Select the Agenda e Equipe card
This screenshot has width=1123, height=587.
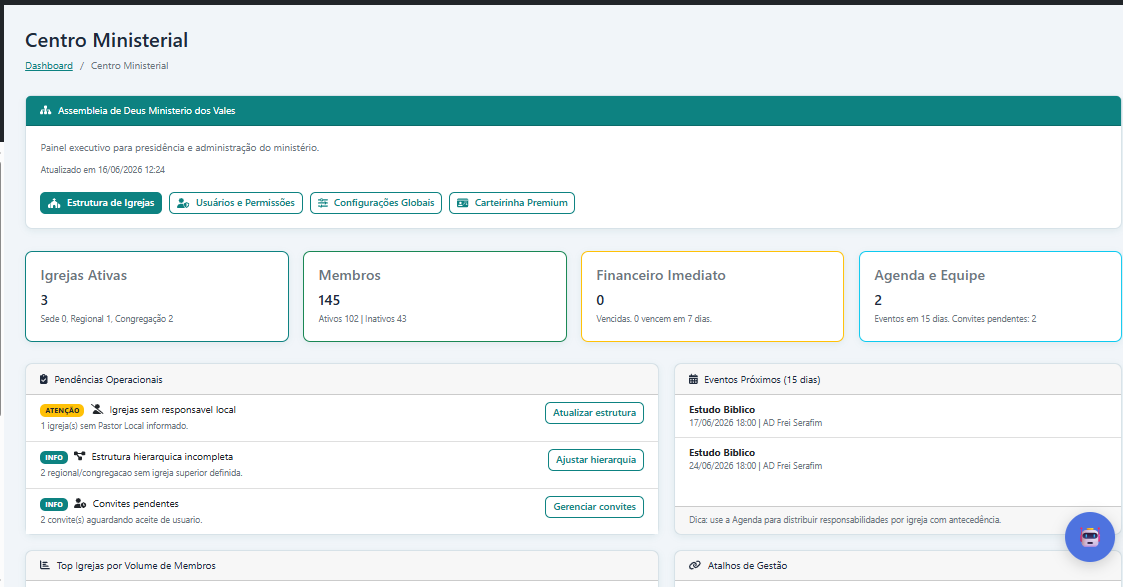[991, 296]
